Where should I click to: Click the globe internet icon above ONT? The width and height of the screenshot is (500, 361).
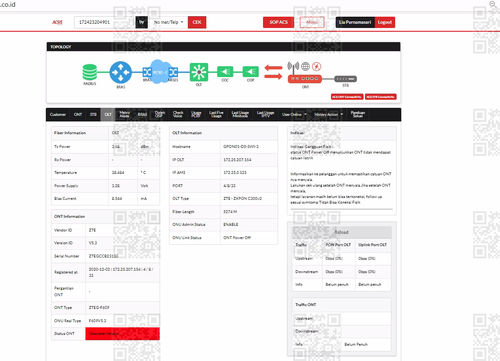(x=305, y=66)
